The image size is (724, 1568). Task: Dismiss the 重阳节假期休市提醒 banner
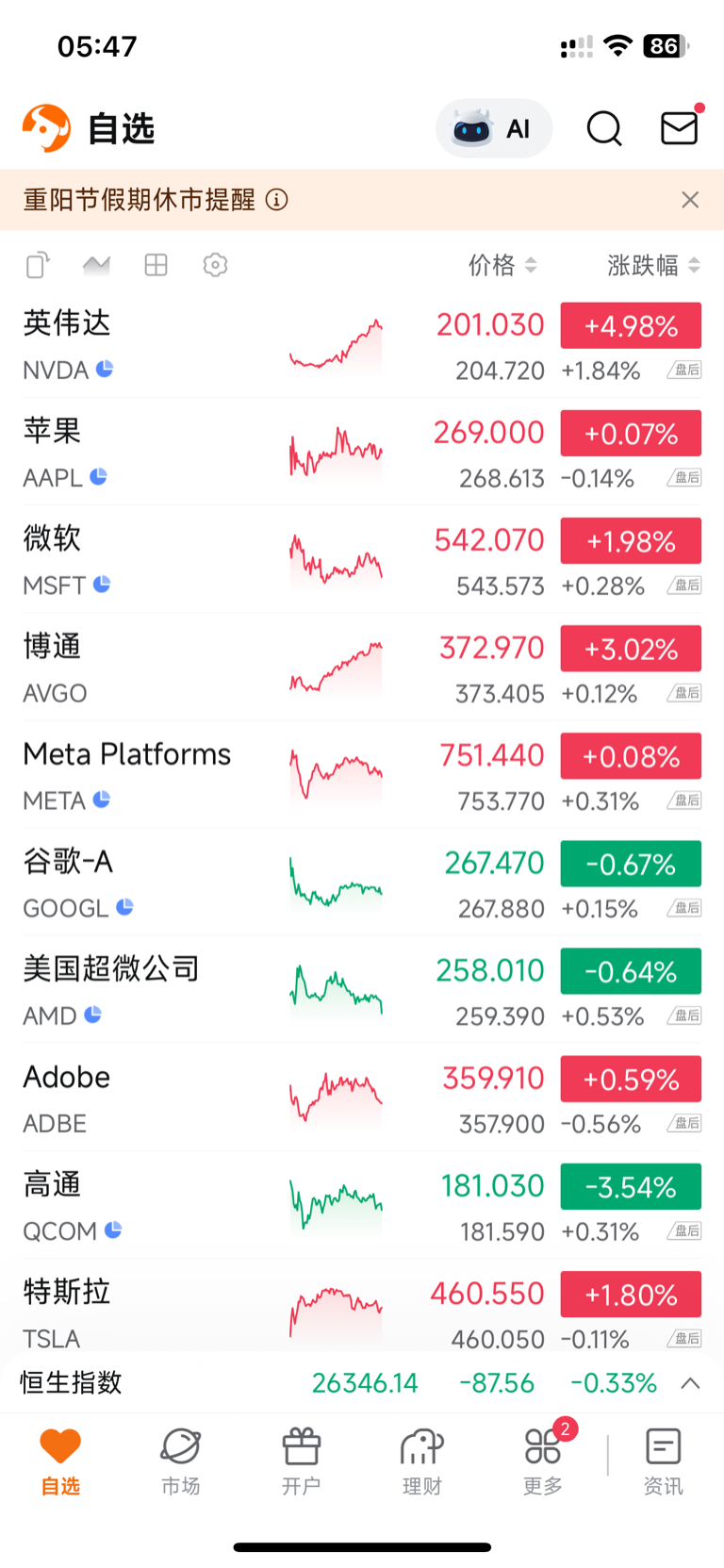(690, 200)
